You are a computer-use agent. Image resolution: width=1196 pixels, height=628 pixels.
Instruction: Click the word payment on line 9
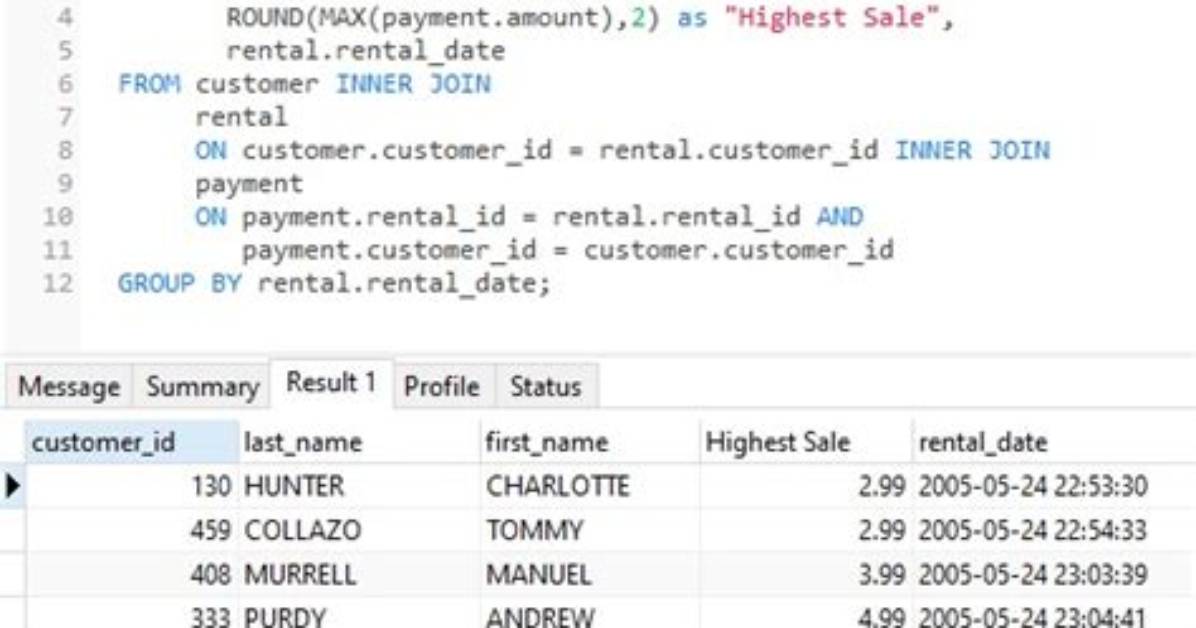pos(249,184)
